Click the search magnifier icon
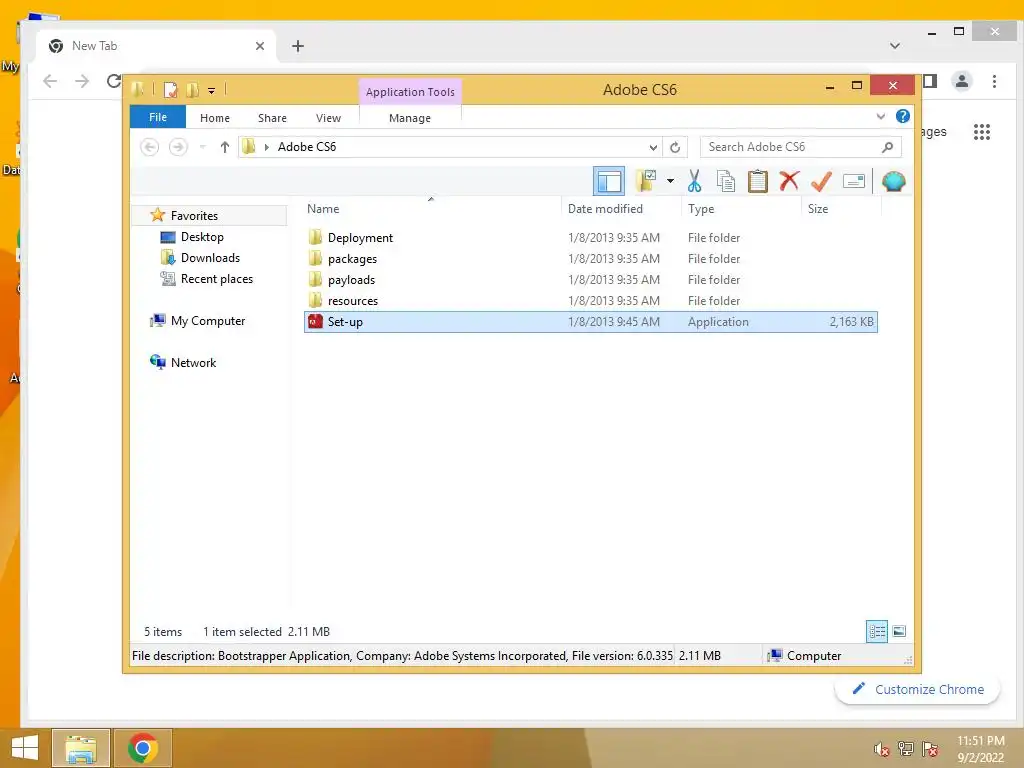The height and width of the screenshot is (768, 1024). coord(887,147)
